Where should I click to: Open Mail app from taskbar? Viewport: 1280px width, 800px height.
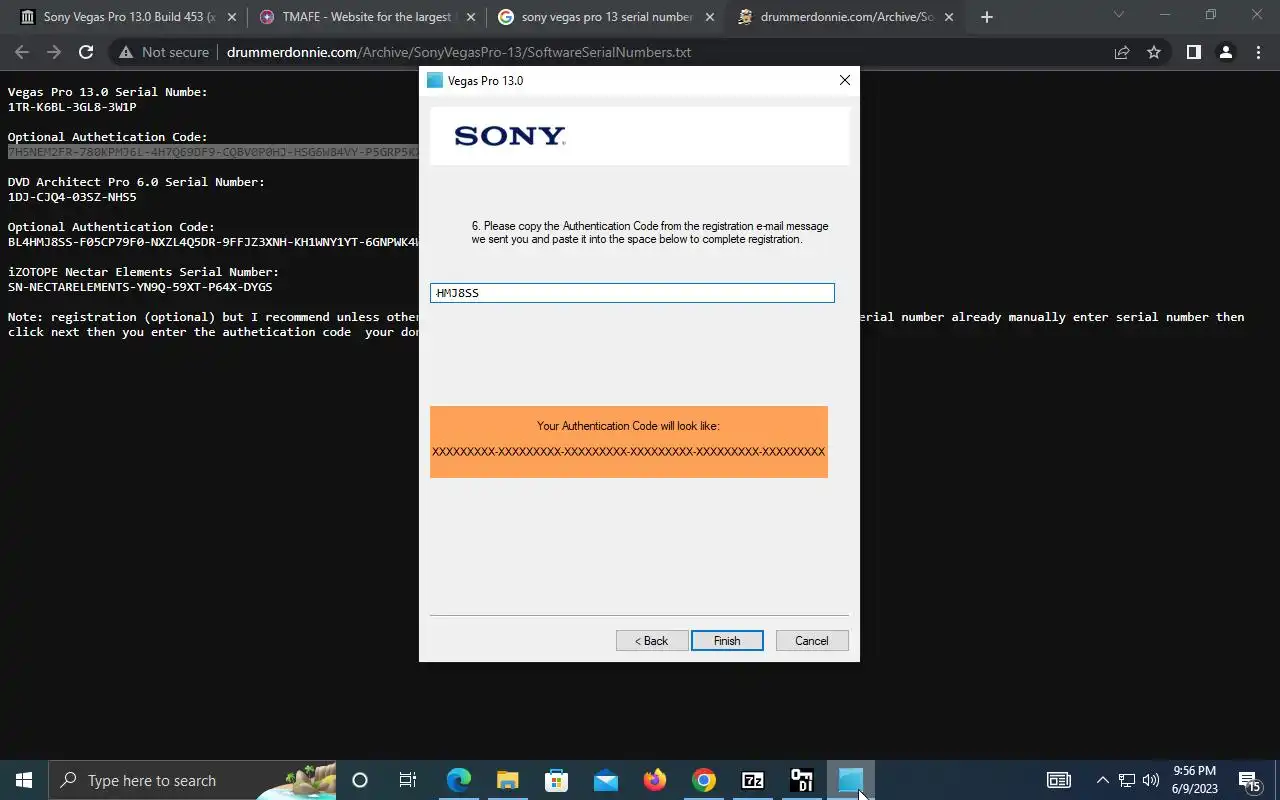coord(605,780)
